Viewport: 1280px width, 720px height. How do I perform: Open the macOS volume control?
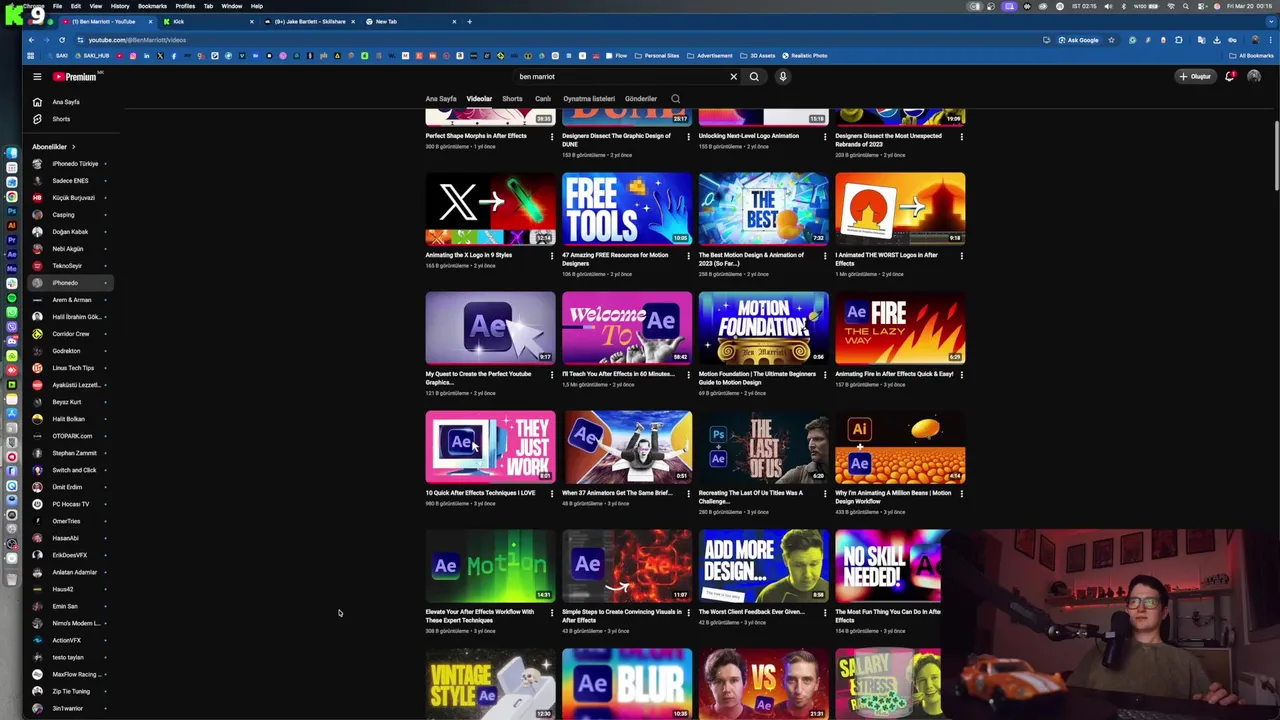coord(1108,6)
